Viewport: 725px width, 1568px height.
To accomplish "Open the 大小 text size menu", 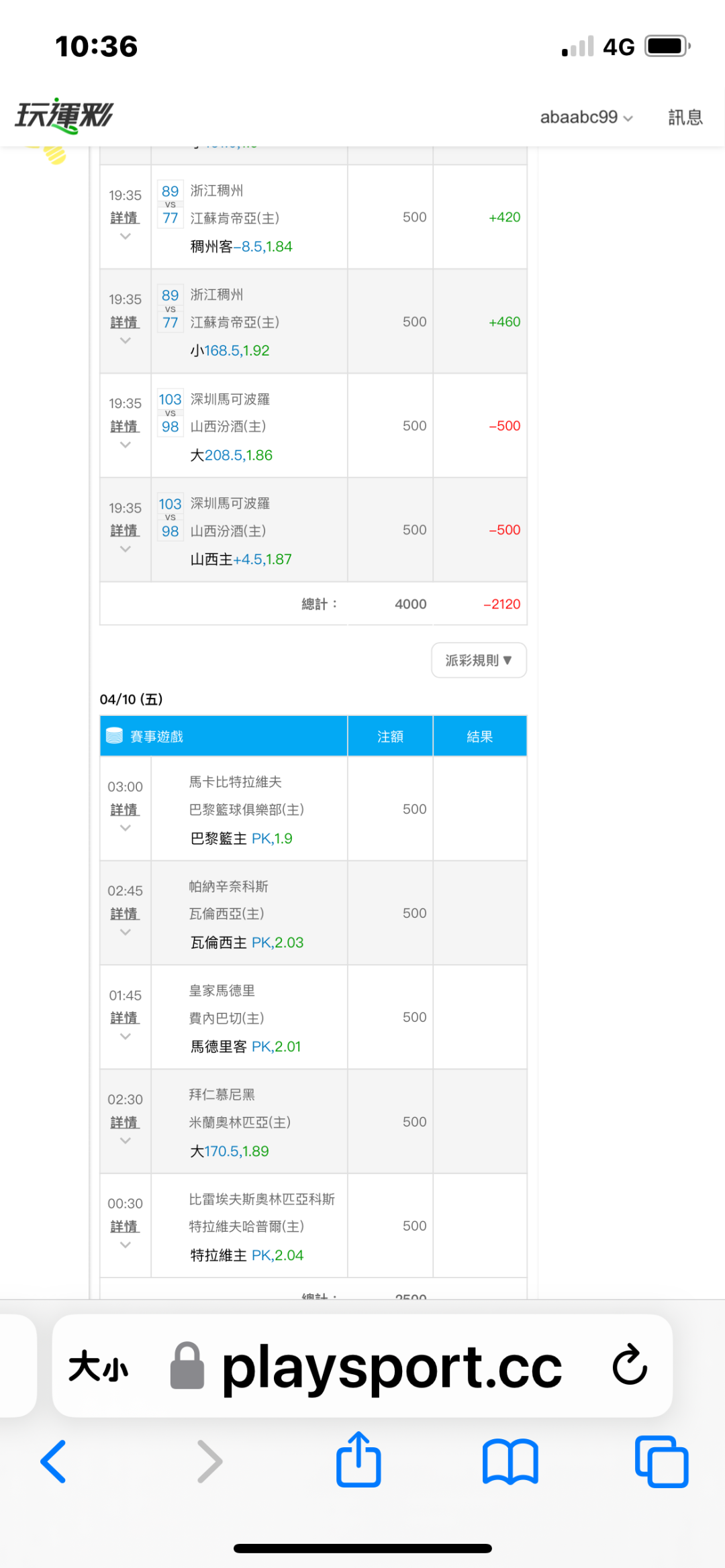I will coord(99,1366).
